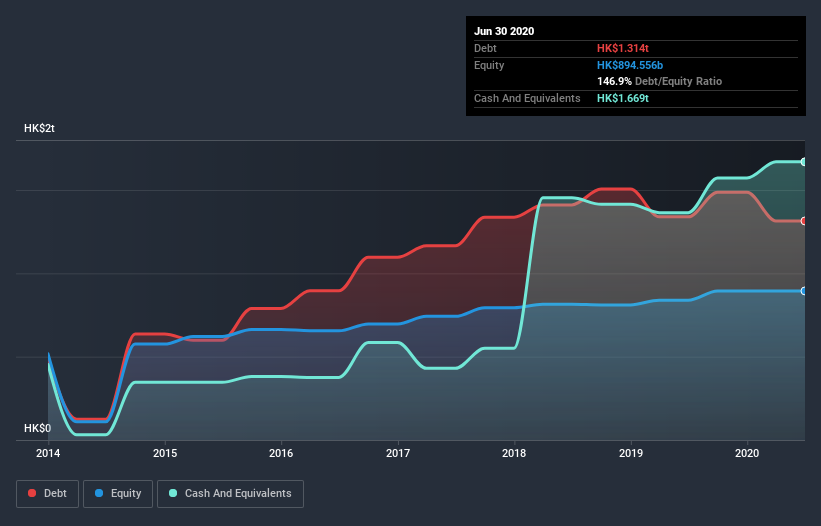Click the Cash And Equivalents tooltip label
This screenshot has height=526, width=821.
(527, 98)
